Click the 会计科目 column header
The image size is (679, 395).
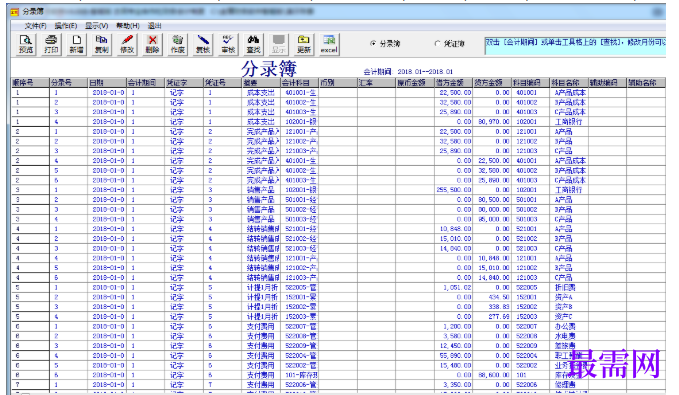[x=300, y=83]
